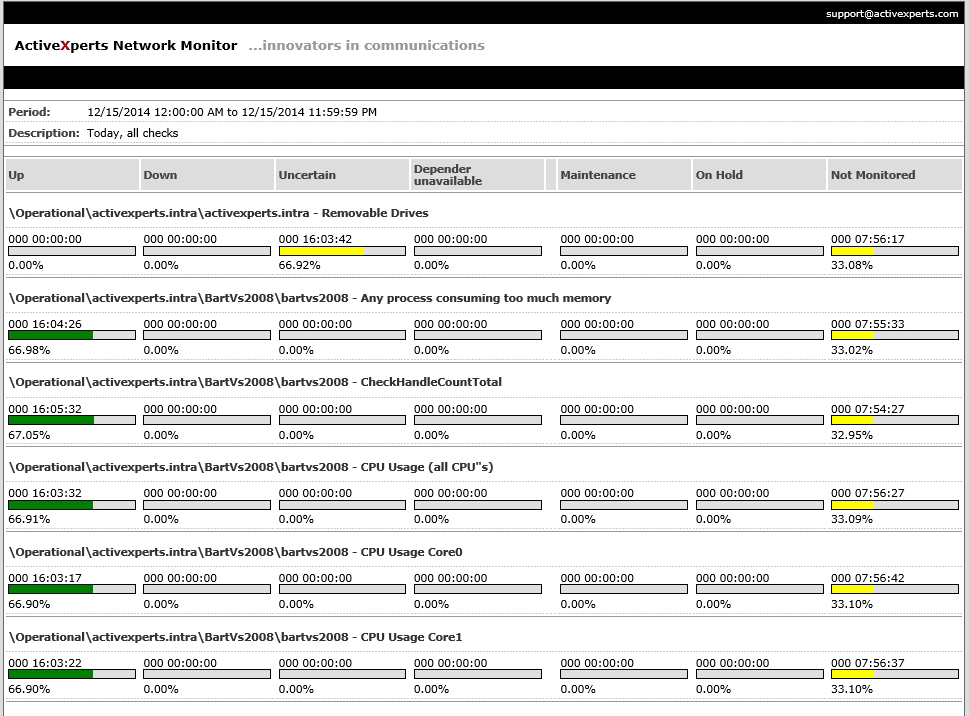Click the yellow Uncertain bar for Removable Drives

pos(321,251)
